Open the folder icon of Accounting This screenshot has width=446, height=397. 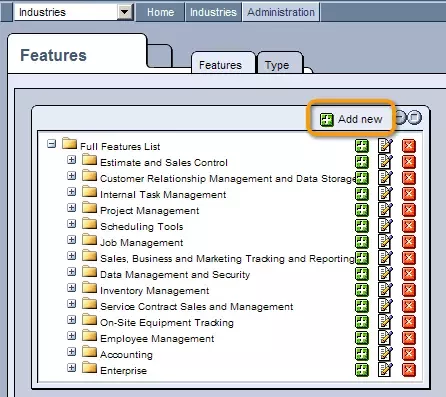coord(89,352)
